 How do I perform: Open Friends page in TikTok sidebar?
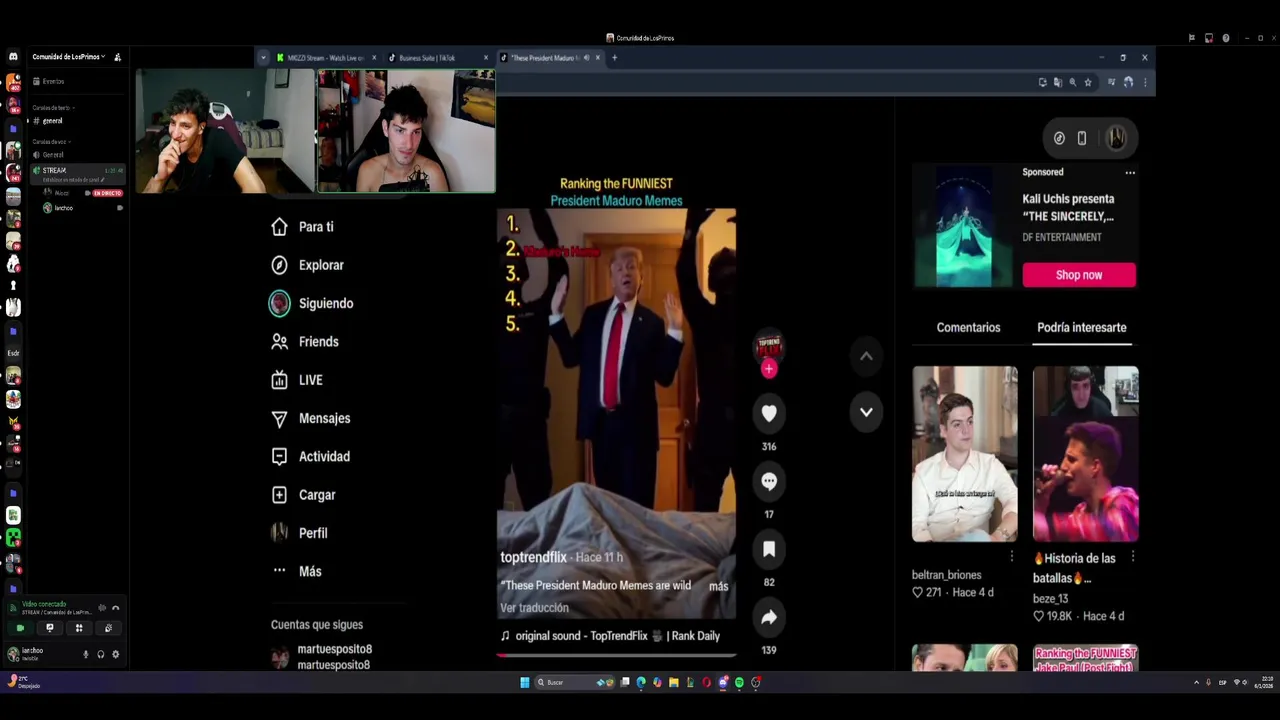pos(305,342)
